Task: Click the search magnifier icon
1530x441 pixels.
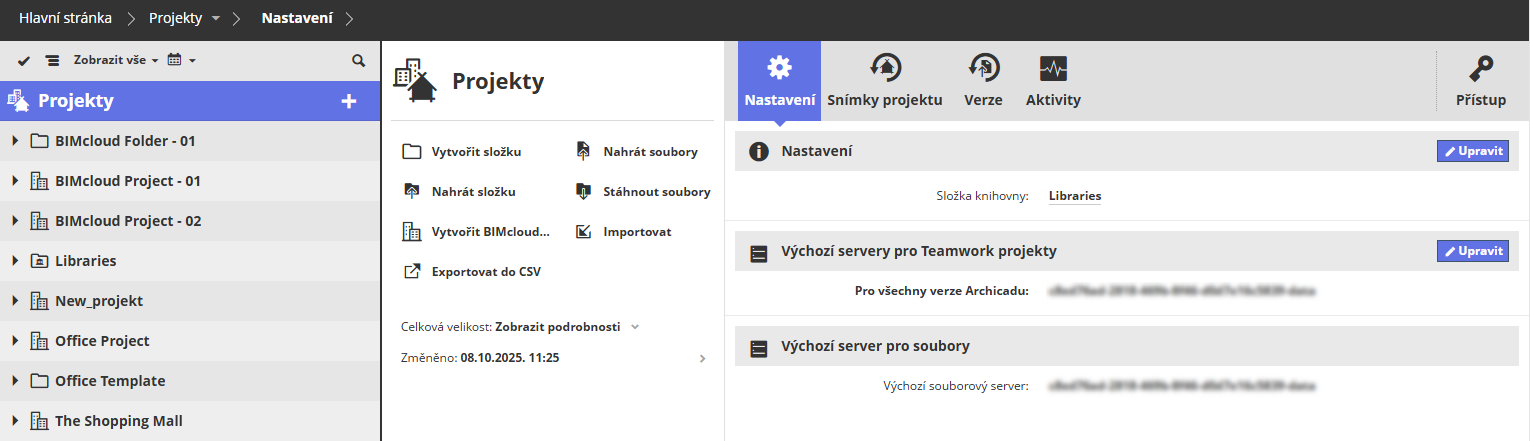Action: pyautogui.click(x=359, y=61)
